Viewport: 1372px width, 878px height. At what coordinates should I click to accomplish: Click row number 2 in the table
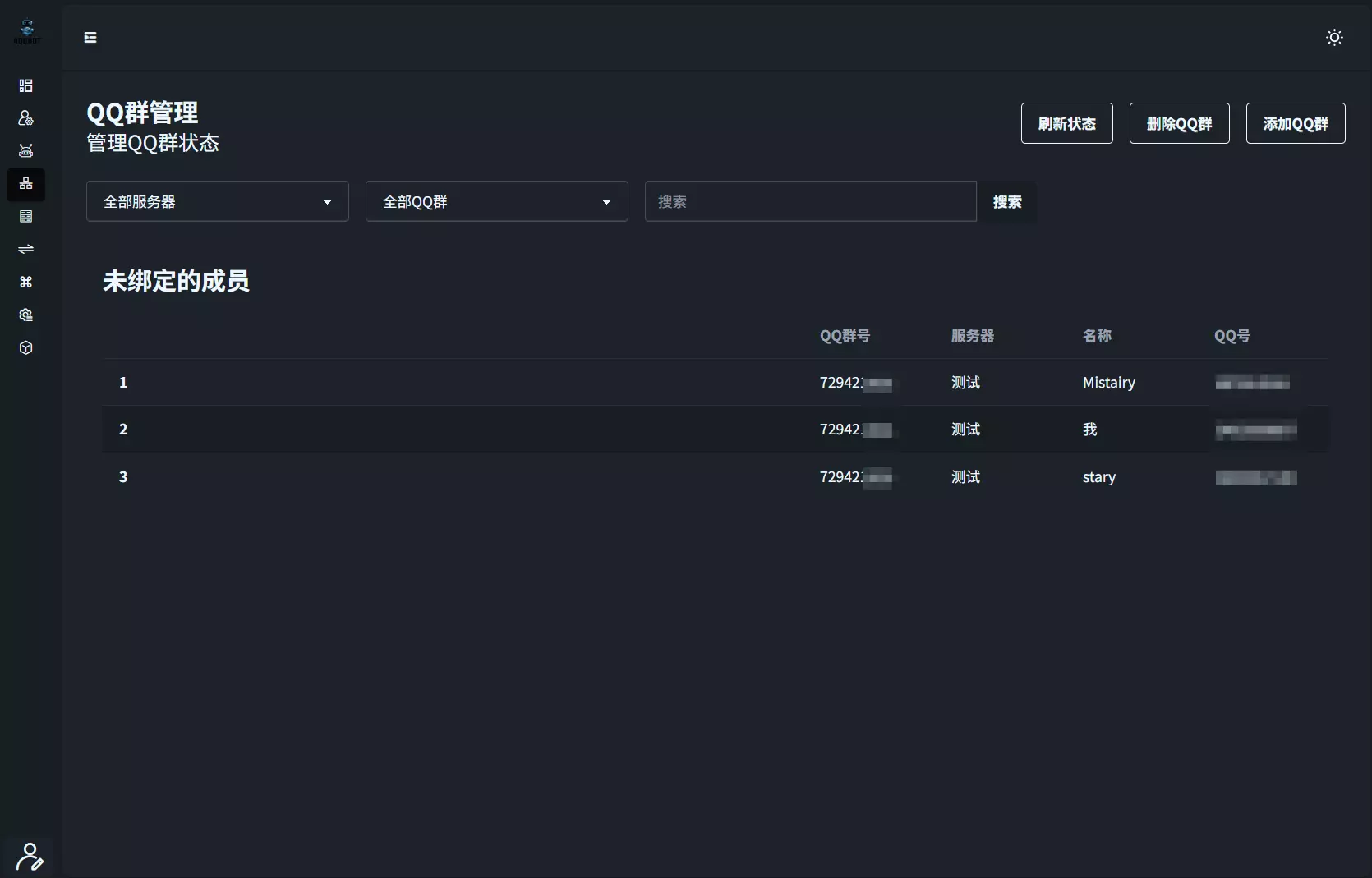coord(123,429)
